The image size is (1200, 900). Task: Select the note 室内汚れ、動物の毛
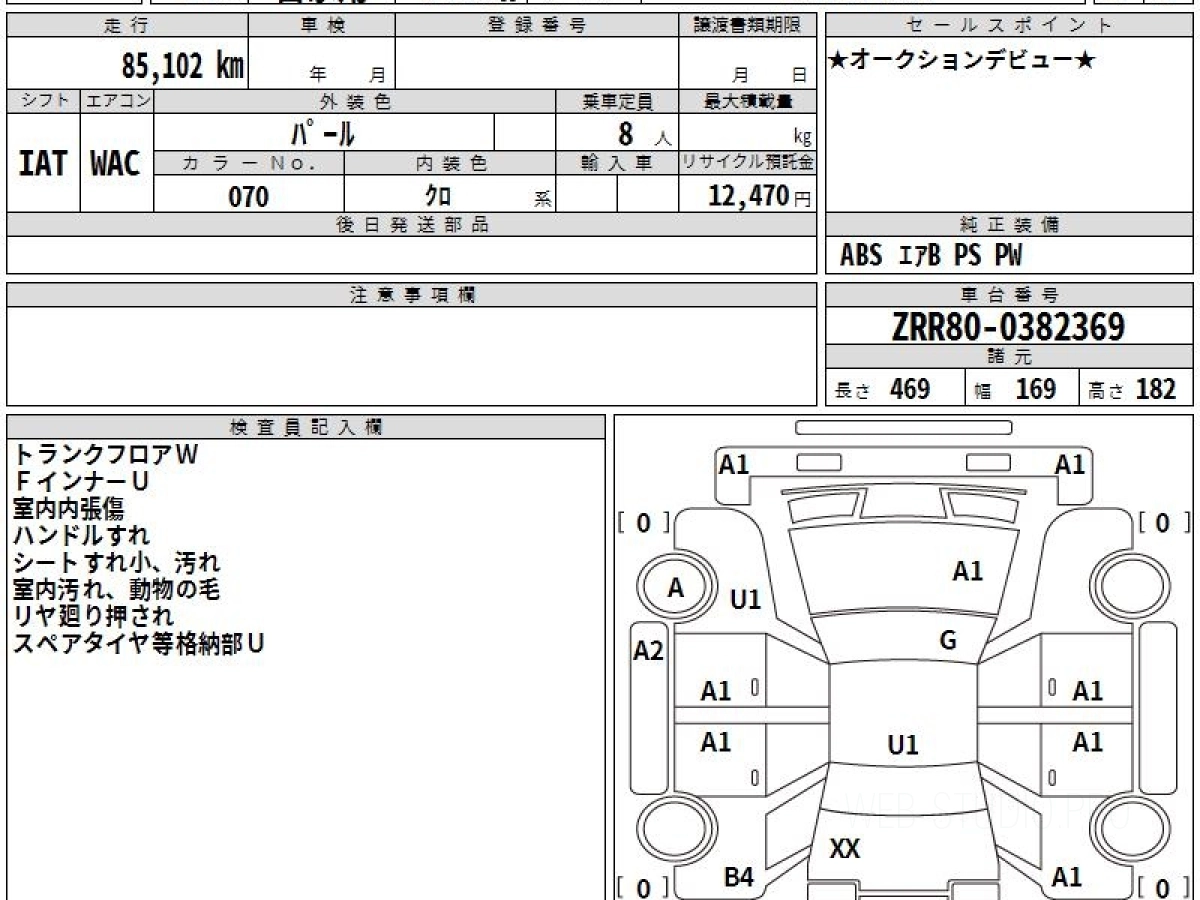pos(116,590)
